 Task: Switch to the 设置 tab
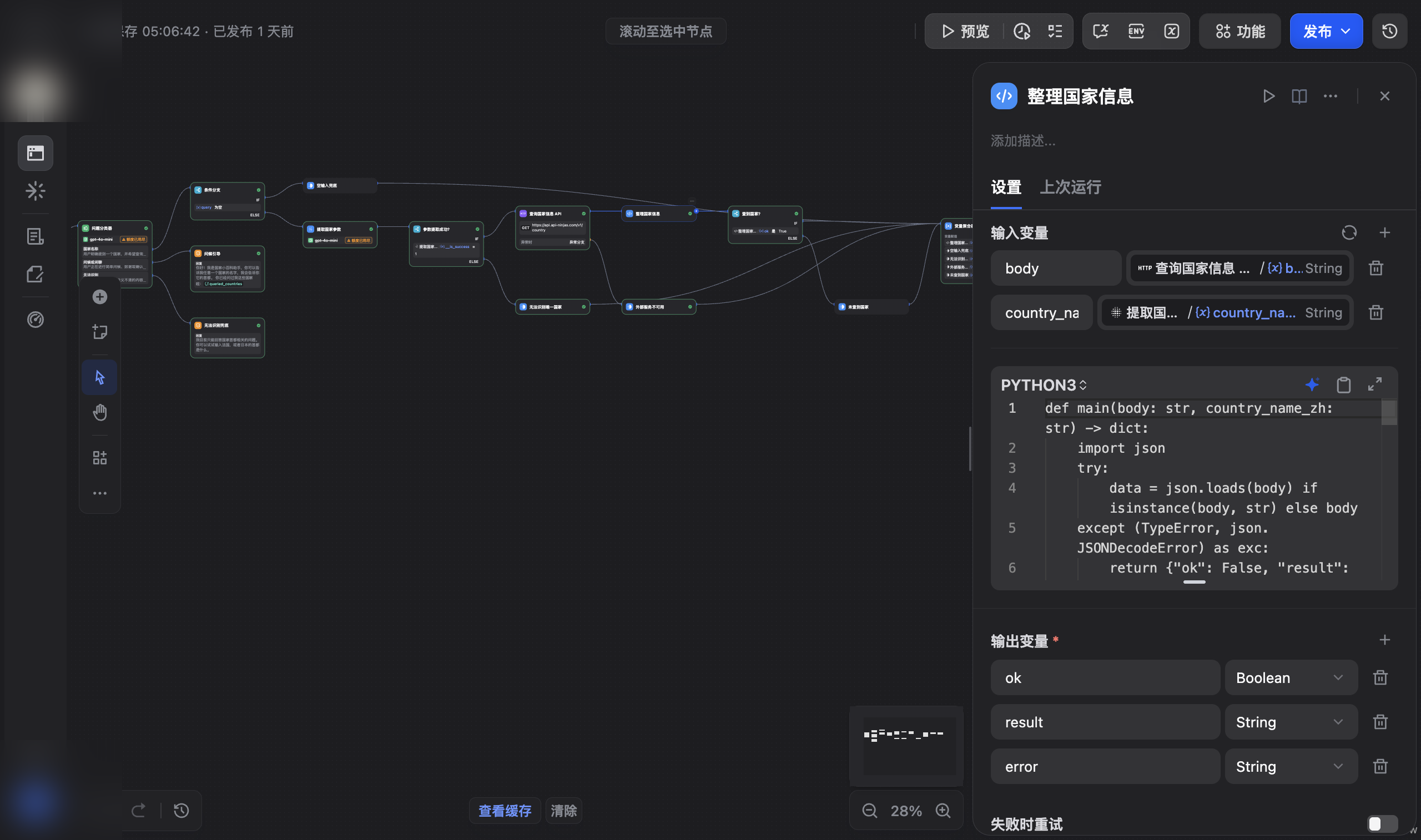click(1006, 188)
